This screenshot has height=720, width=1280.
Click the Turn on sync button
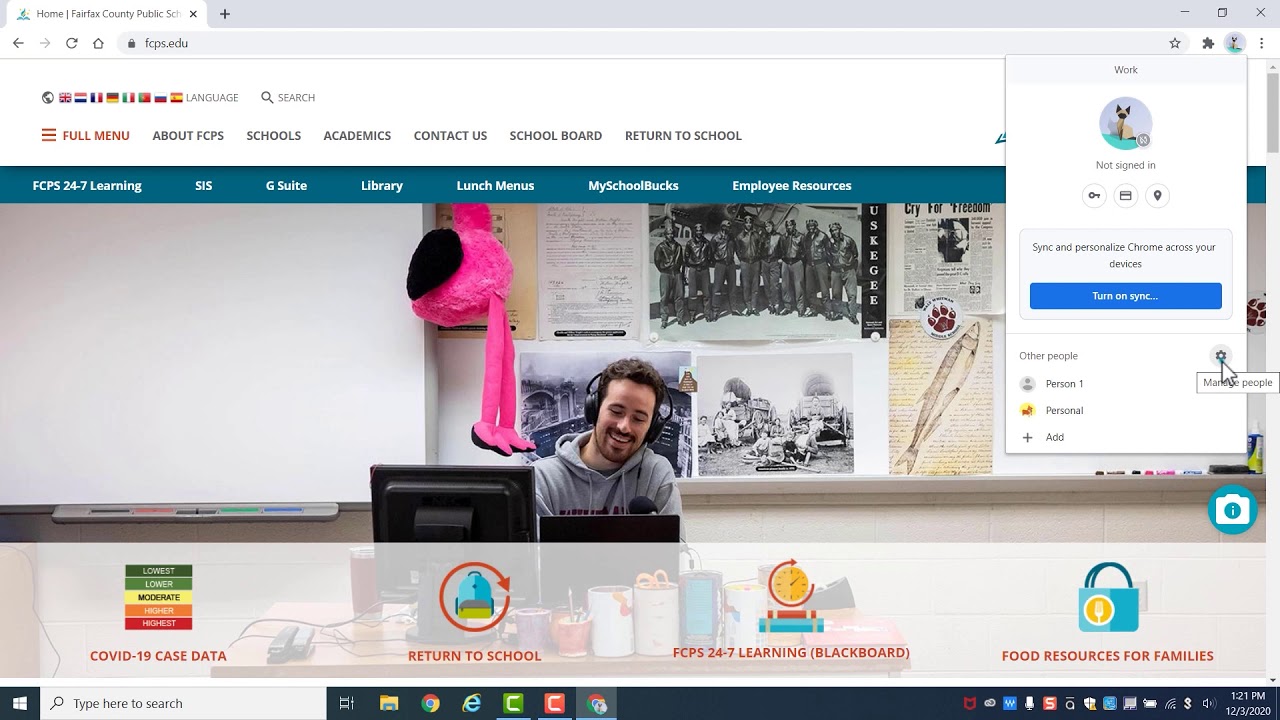click(x=1126, y=296)
